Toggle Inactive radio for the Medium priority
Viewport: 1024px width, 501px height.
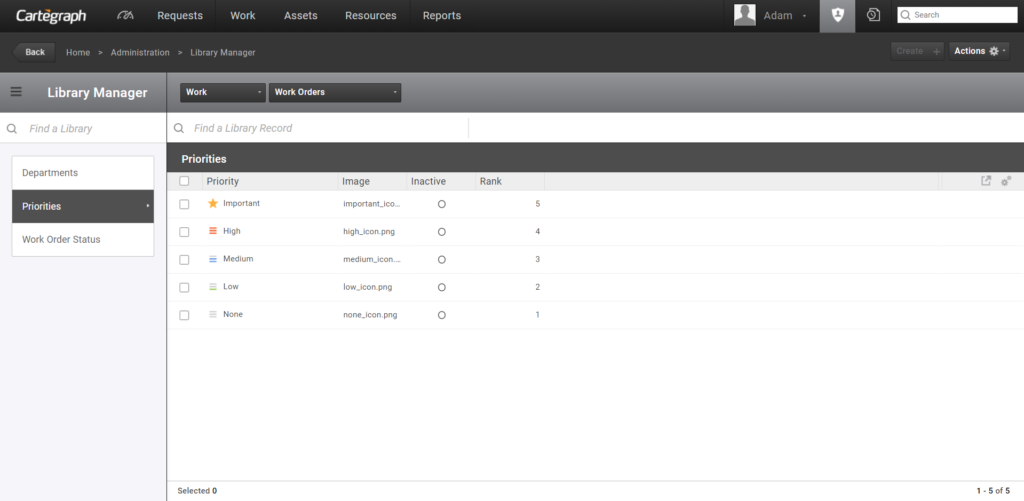442,259
